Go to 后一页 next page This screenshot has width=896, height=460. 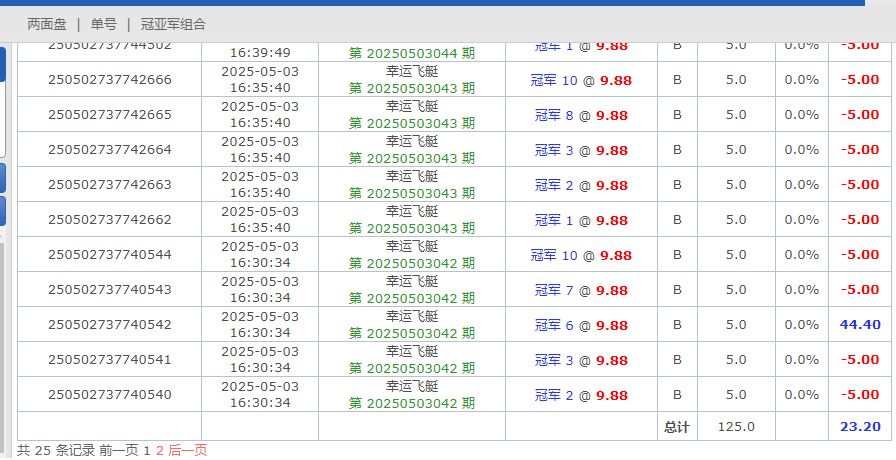click(x=187, y=450)
